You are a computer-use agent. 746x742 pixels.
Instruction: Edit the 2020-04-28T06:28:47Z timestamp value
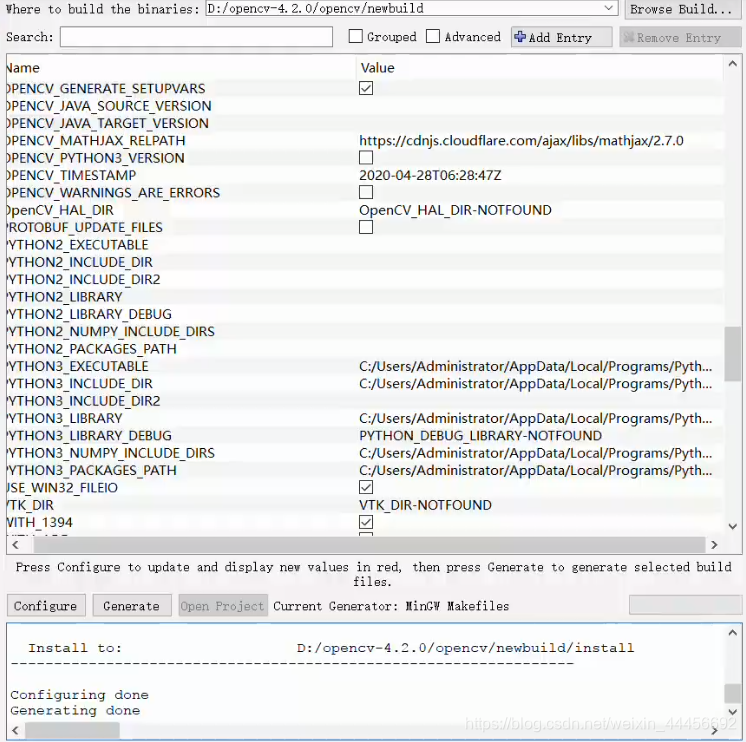pos(430,176)
